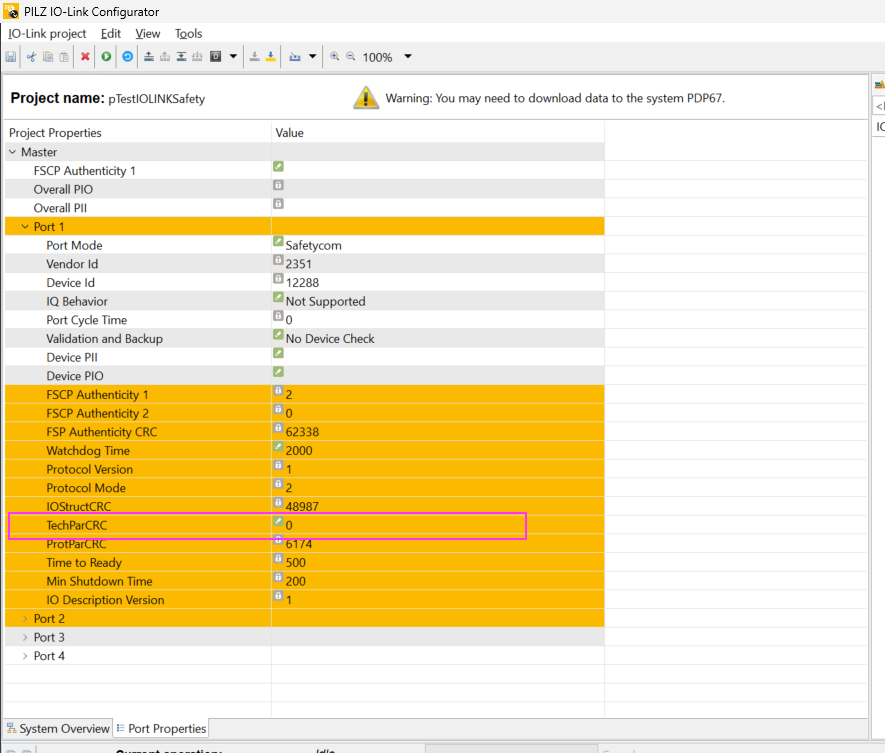
Task: Click the yellow download to system icon
Action: [271, 56]
